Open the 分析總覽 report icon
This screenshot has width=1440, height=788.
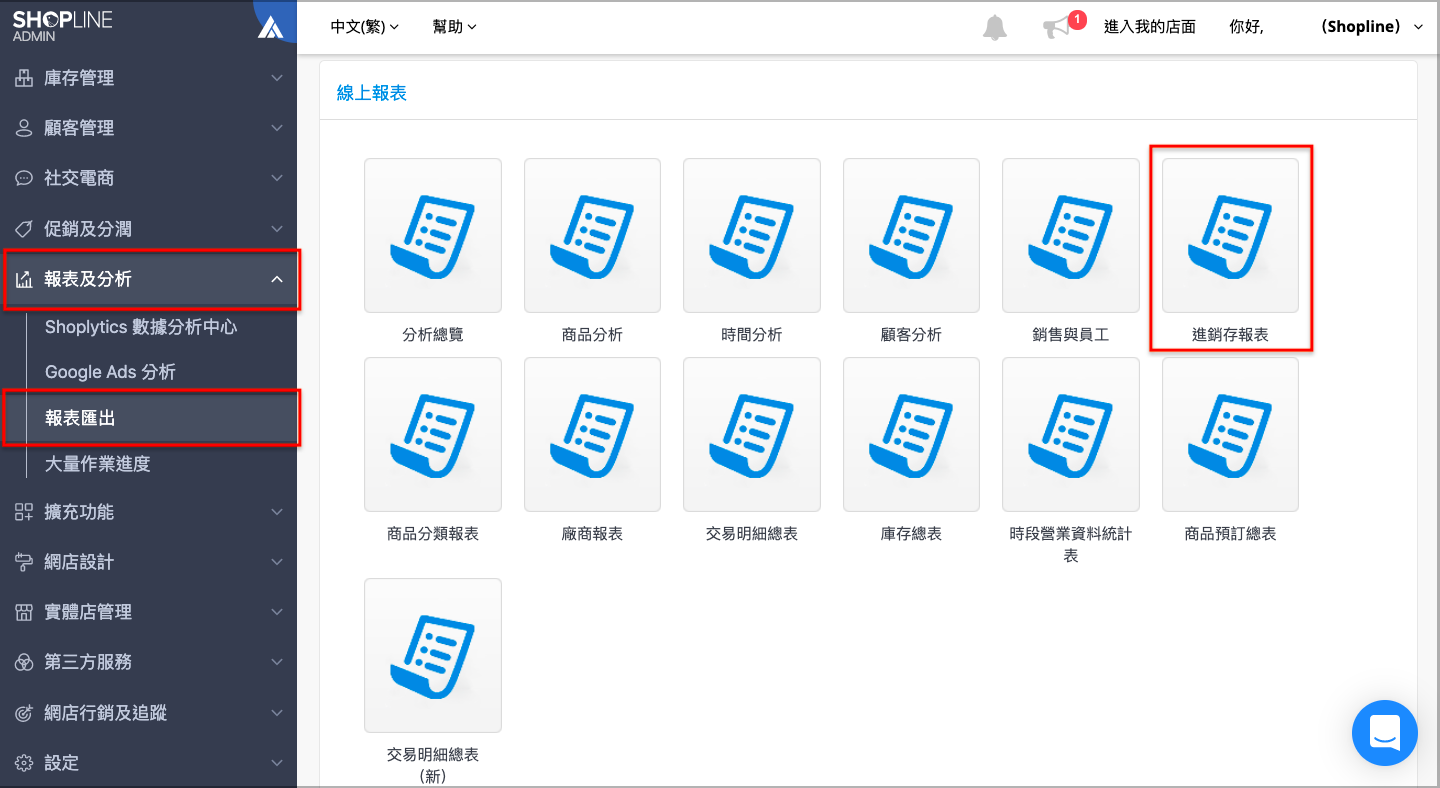[433, 235]
